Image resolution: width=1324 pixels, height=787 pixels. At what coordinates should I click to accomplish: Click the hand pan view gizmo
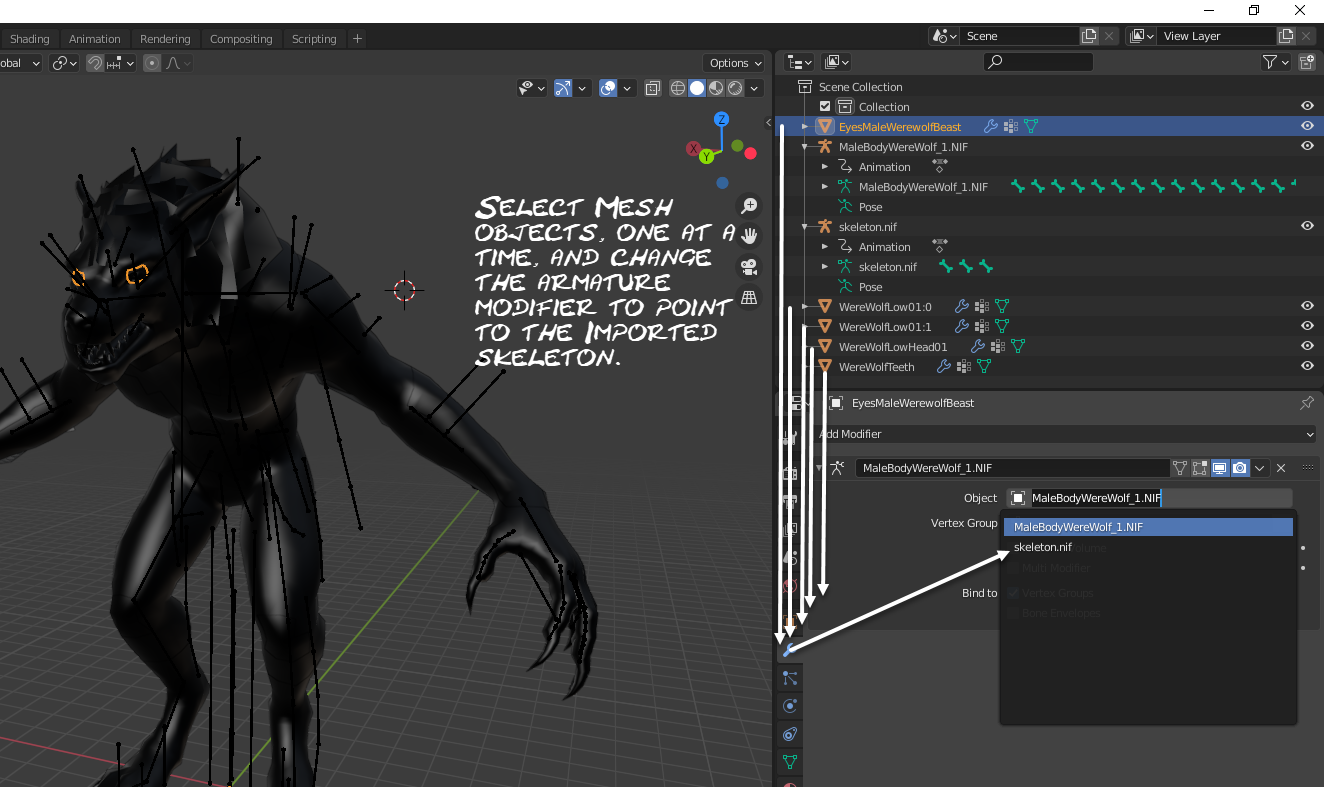pyautogui.click(x=748, y=237)
